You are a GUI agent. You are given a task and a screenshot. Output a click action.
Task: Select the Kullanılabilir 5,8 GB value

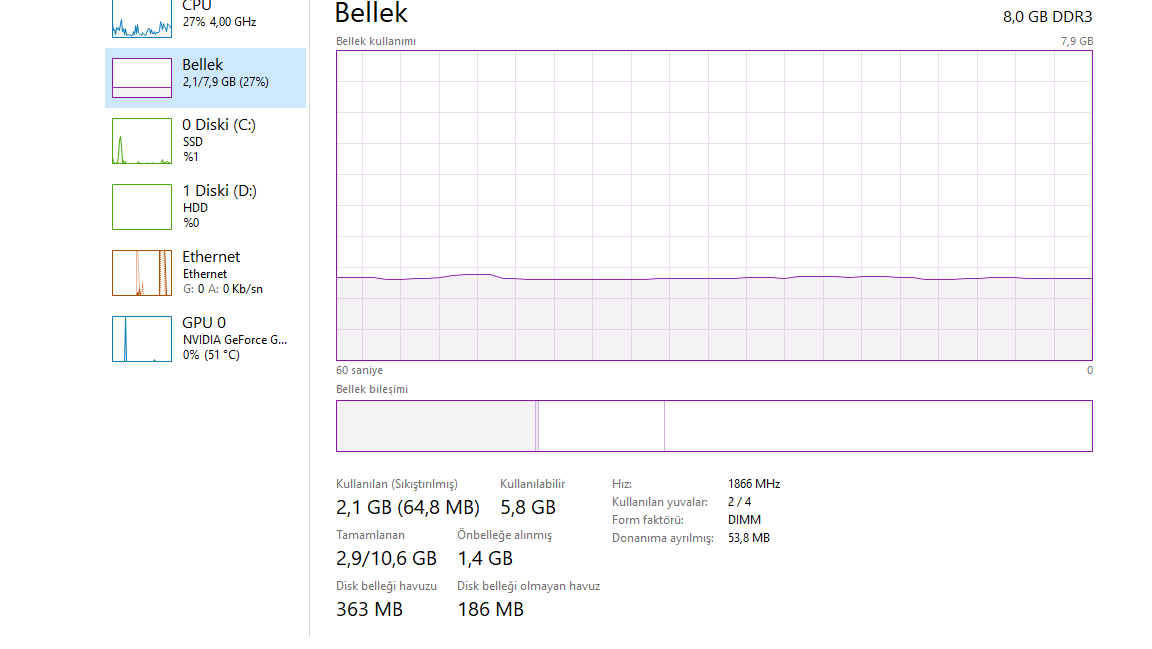click(528, 508)
